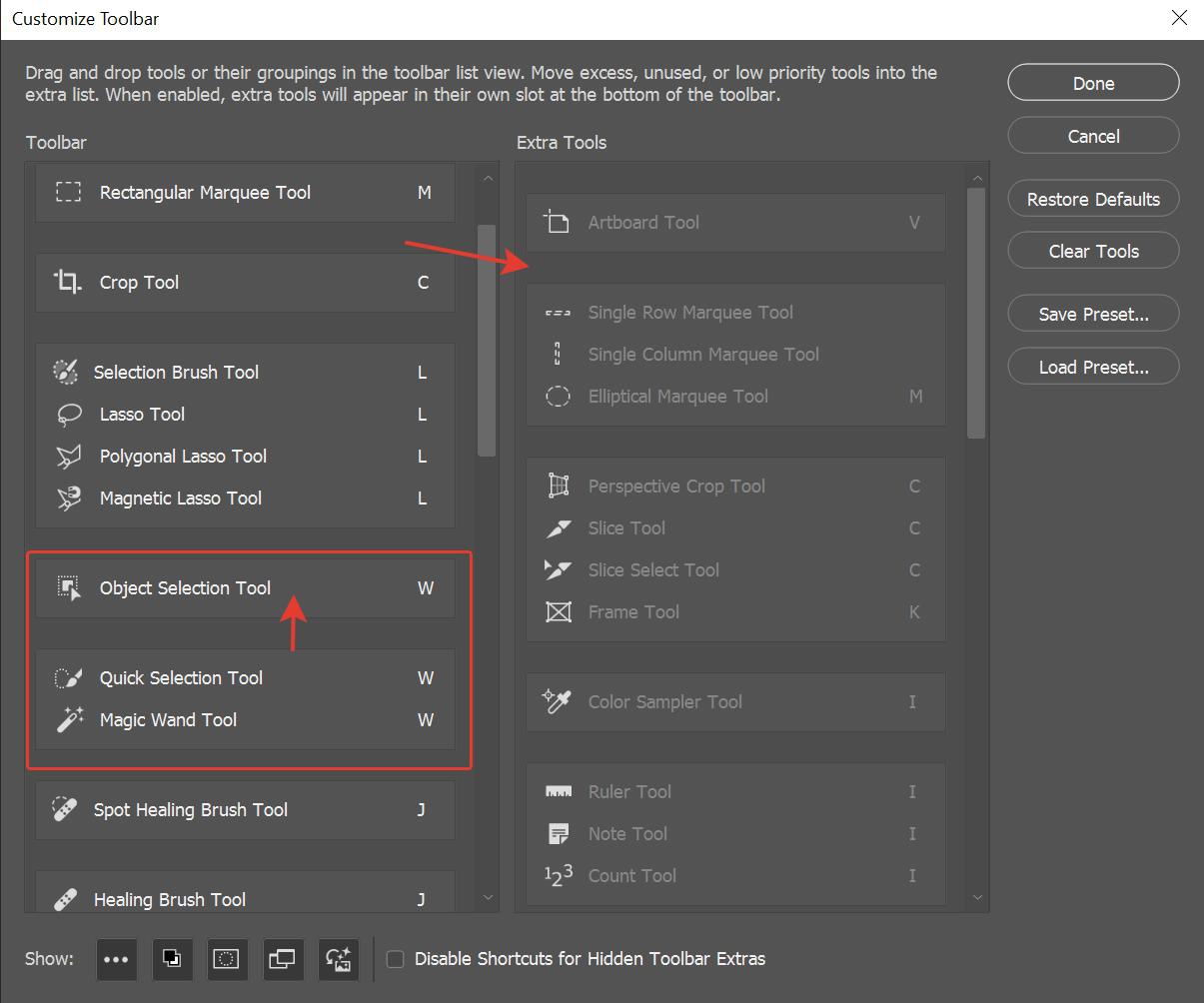Pick the Spot Healing Brush Tool icon
1204x1003 pixels.
(x=65, y=810)
